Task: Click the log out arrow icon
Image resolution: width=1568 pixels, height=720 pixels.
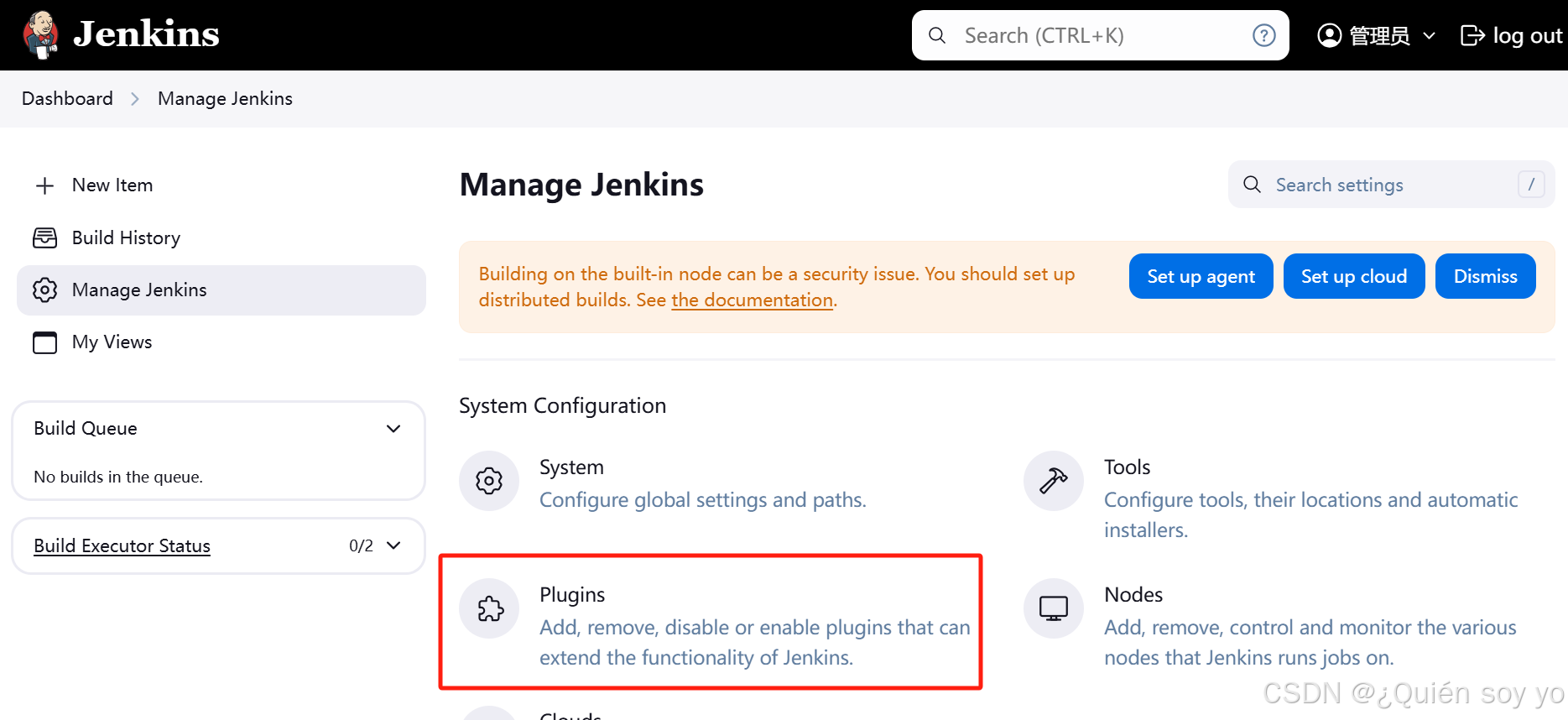Action: pyautogui.click(x=1472, y=35)
